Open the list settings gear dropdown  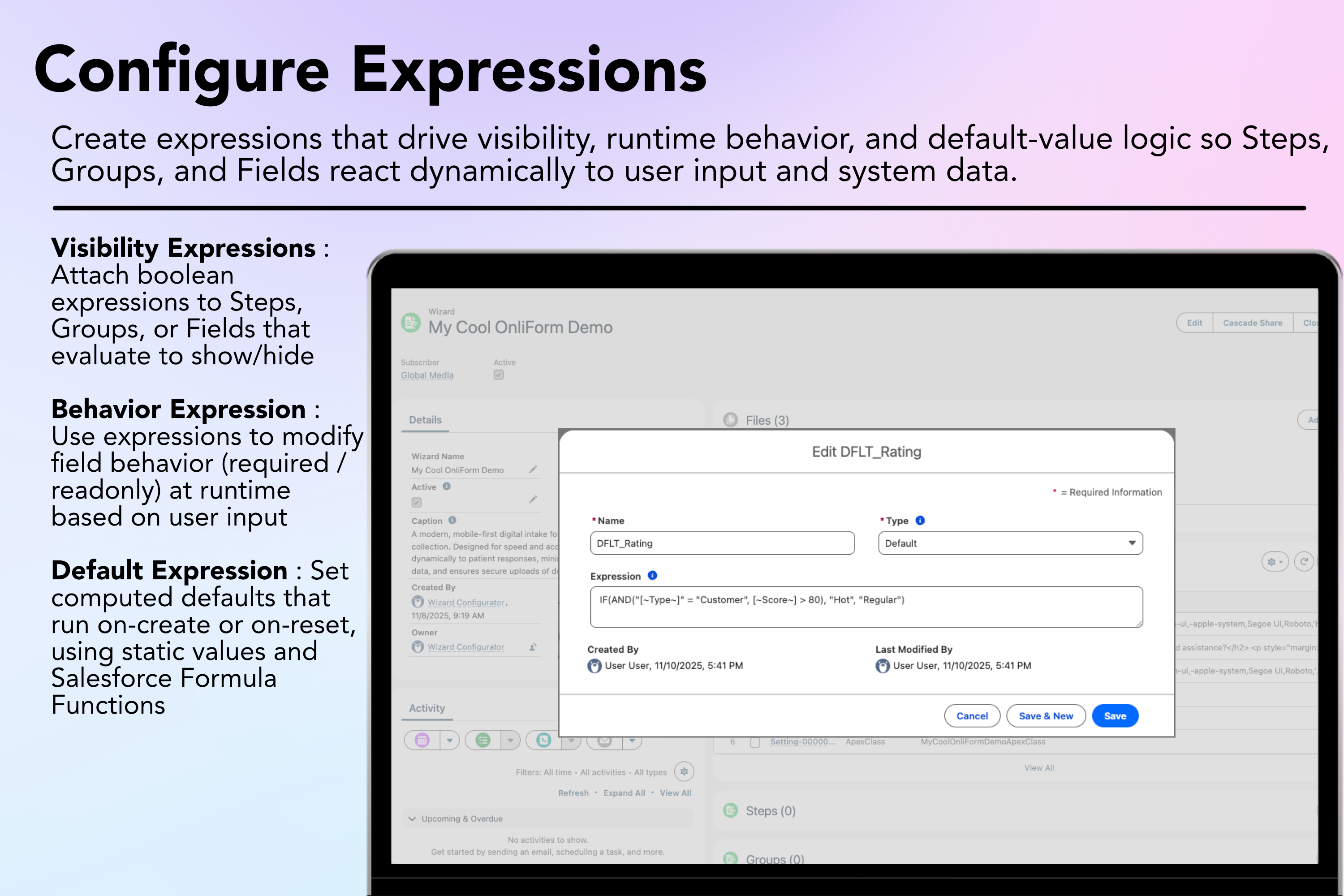point(1275,562)
